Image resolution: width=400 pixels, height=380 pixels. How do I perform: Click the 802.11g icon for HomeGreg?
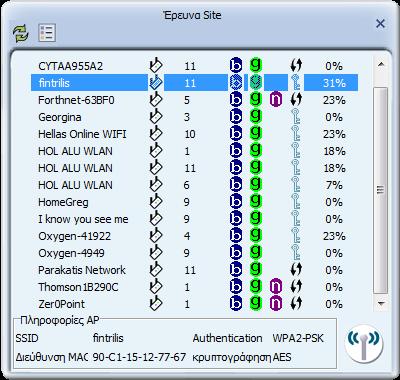[x=256, y=202]
